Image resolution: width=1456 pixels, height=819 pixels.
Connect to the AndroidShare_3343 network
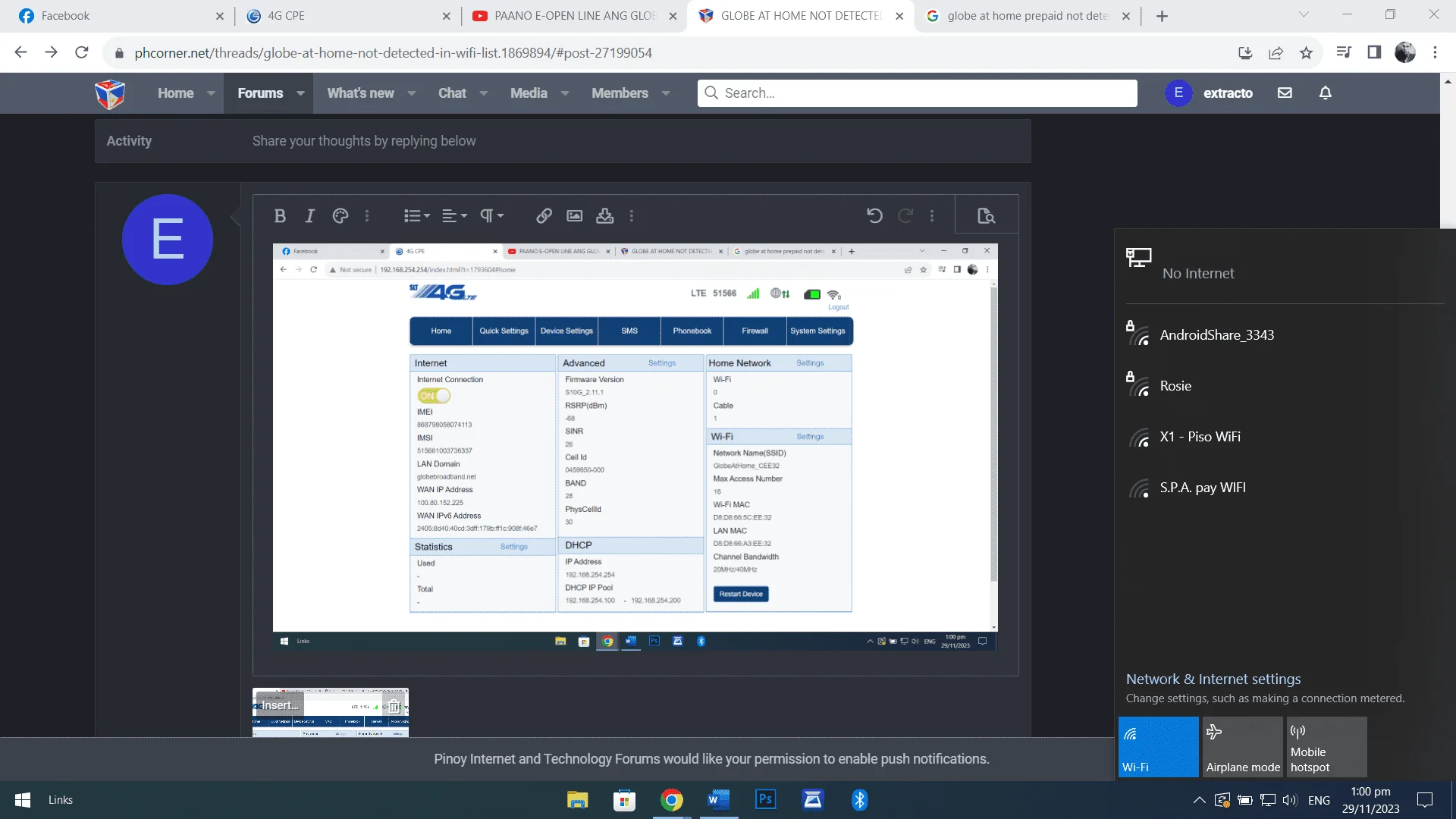(x=1283, y=335)
